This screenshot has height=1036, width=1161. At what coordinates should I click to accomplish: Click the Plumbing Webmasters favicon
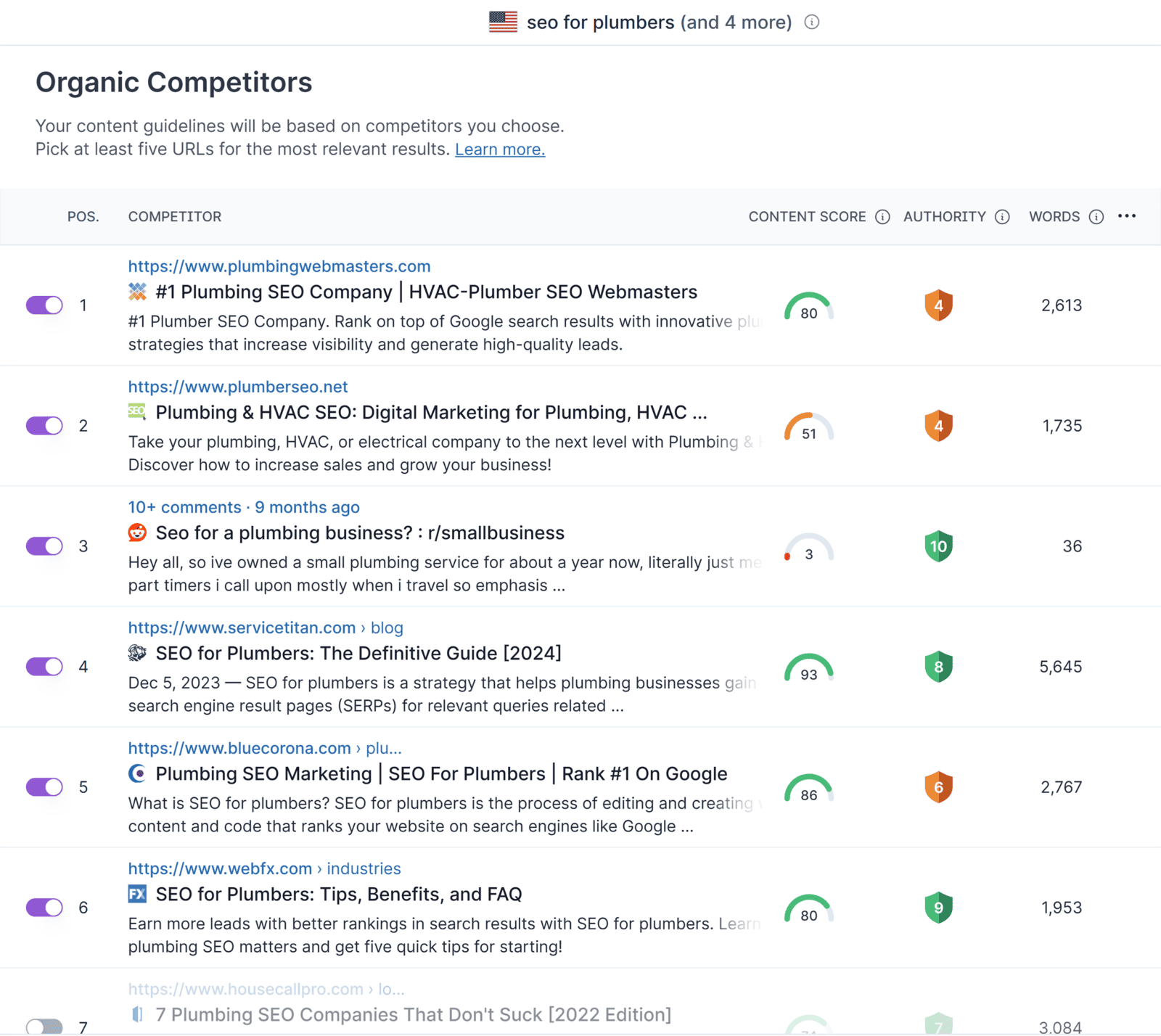click(x=137, y=292)
